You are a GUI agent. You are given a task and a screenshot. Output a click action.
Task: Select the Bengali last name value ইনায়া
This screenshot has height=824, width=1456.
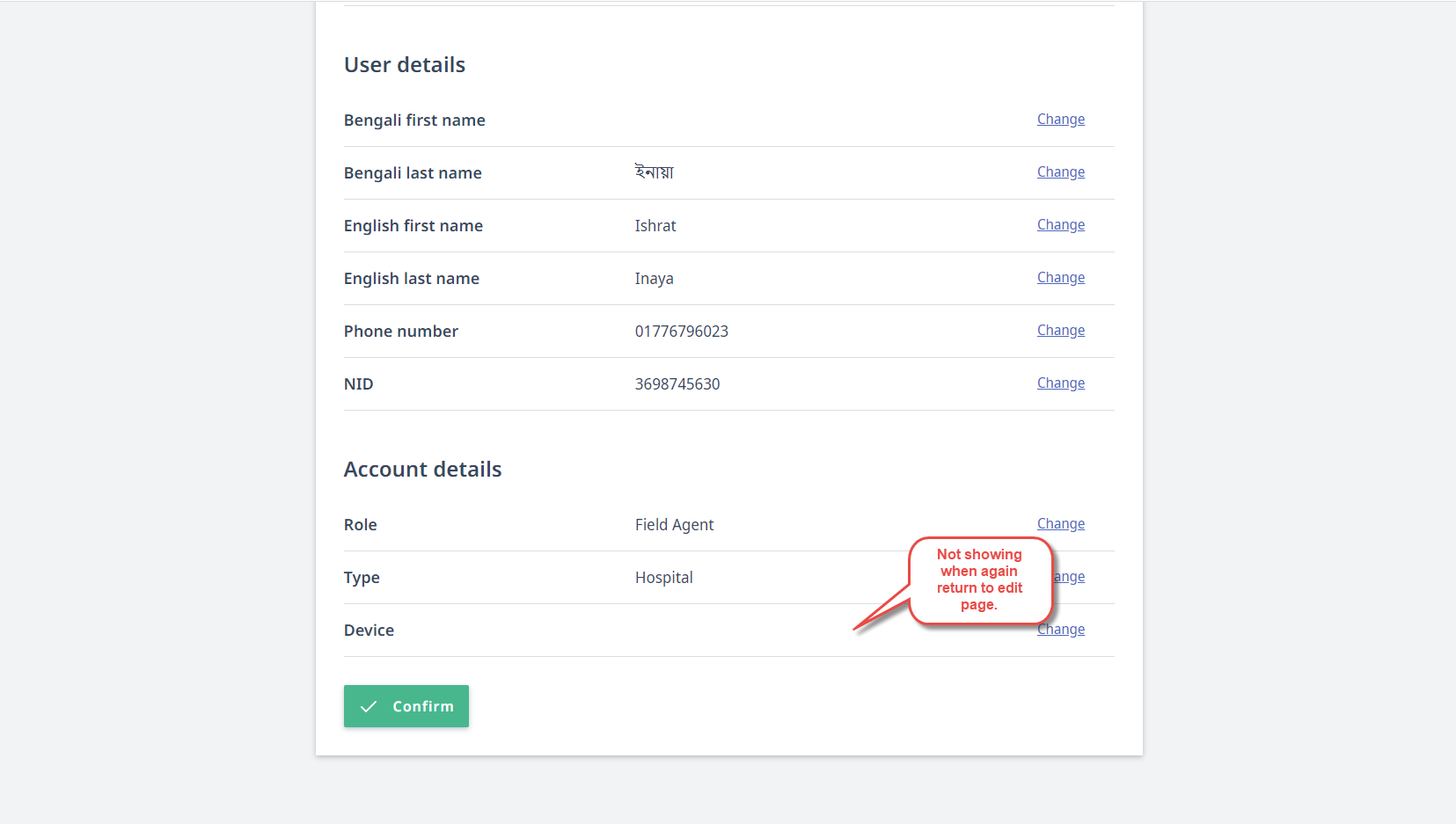pos(654,172)
